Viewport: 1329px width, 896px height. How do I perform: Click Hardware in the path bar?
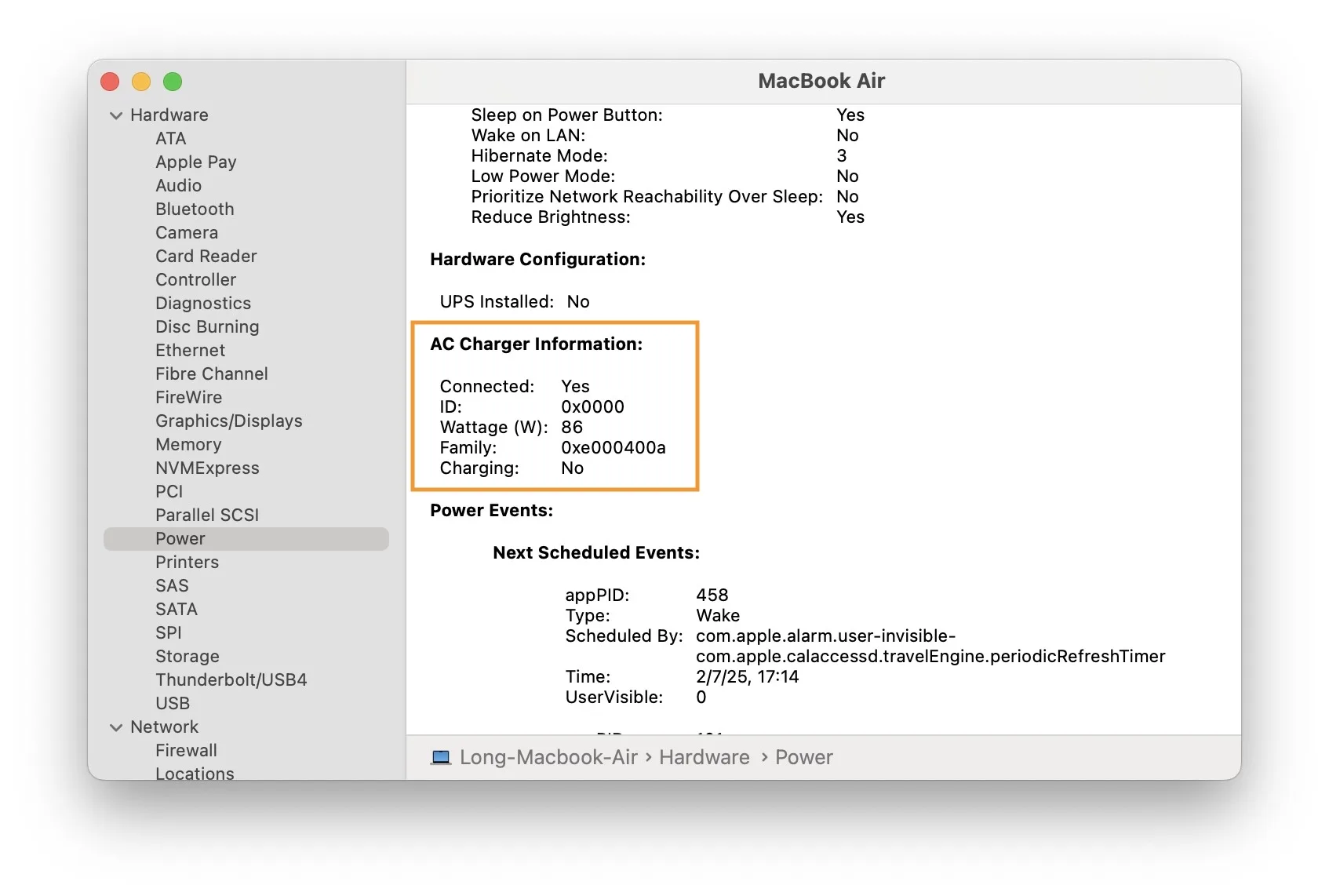[x=704, y=758]
